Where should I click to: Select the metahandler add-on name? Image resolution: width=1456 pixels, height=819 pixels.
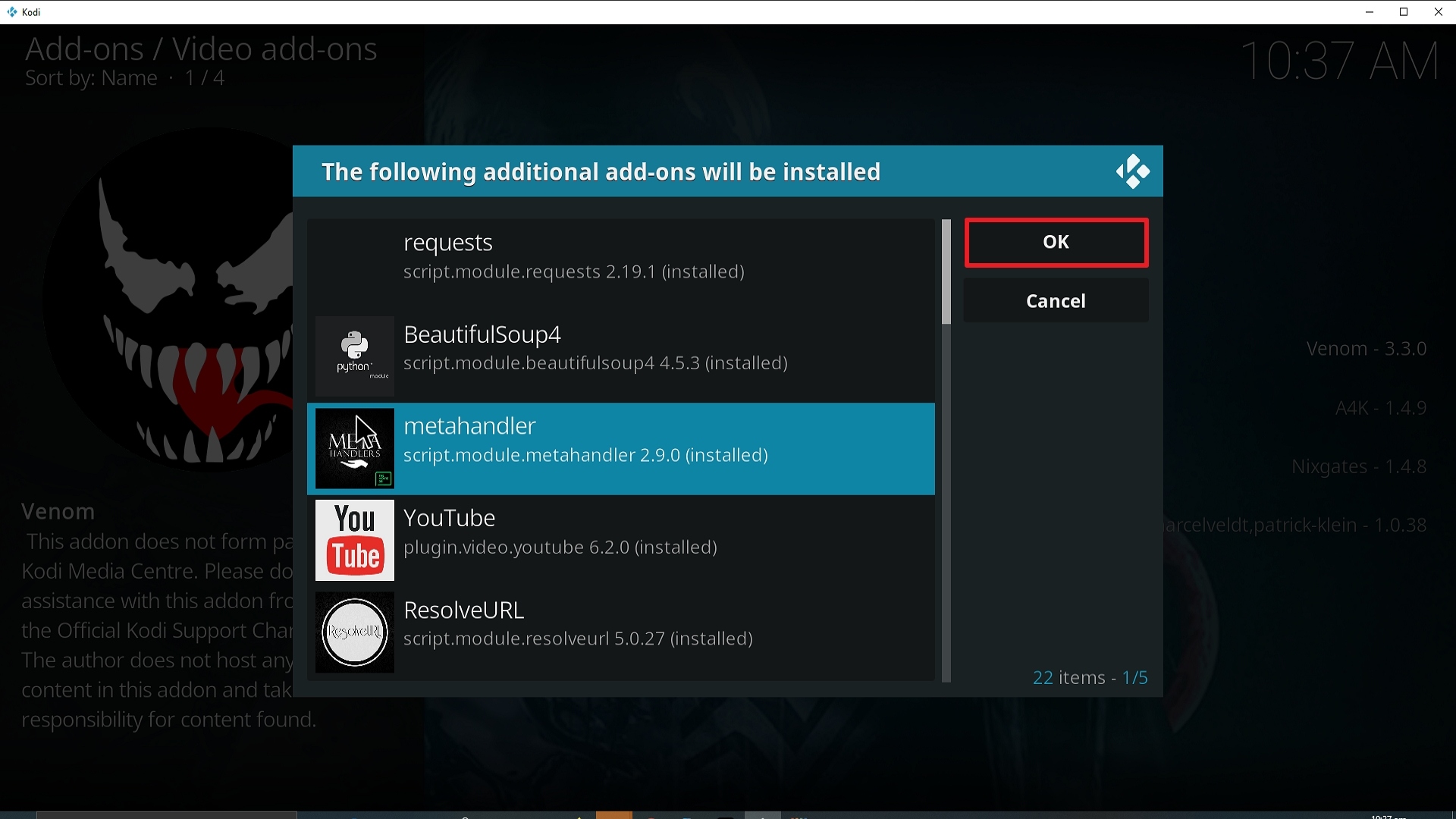[469, 426]
